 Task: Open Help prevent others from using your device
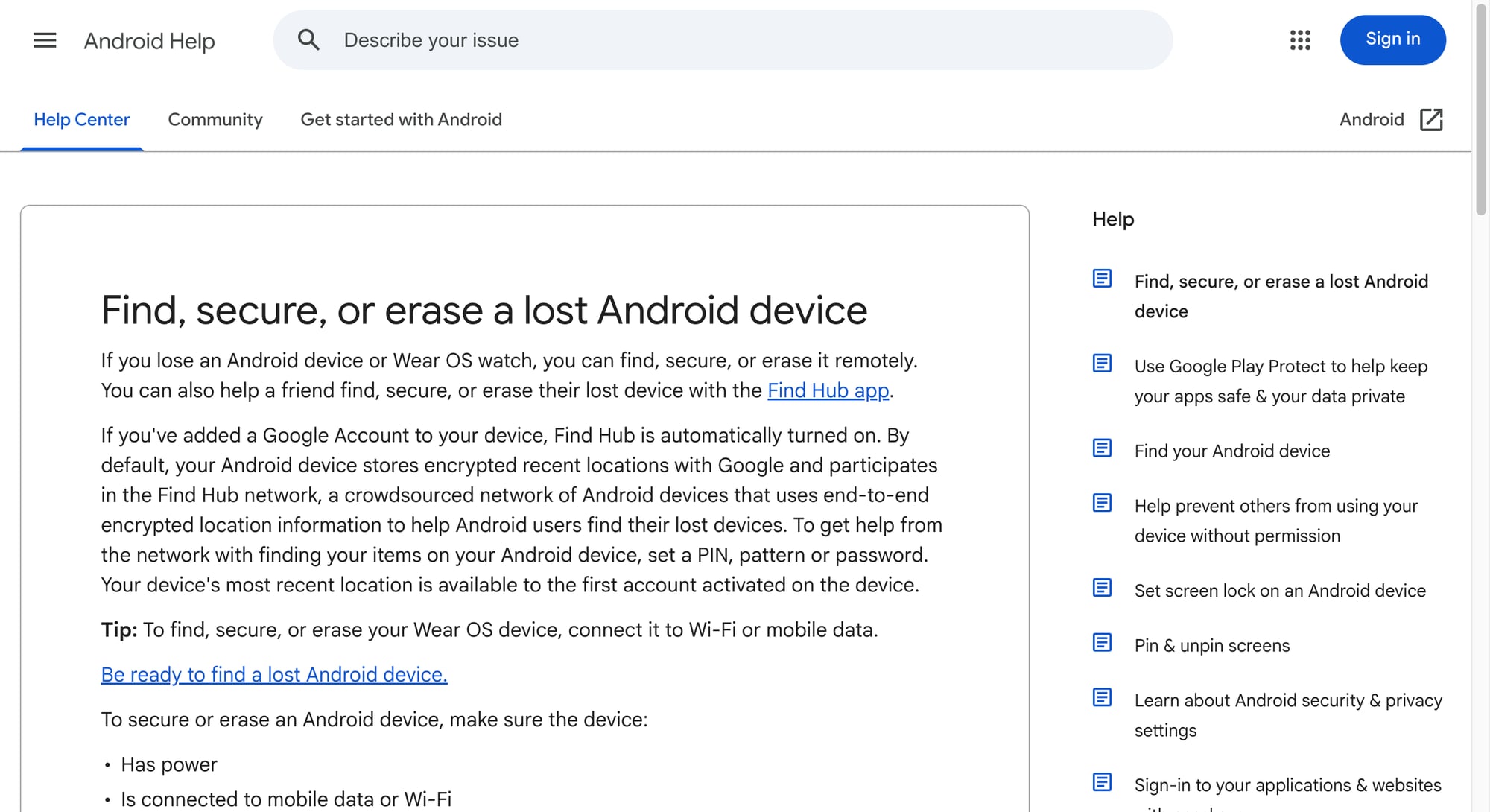pyautogui.click(x=1275, y=521)
